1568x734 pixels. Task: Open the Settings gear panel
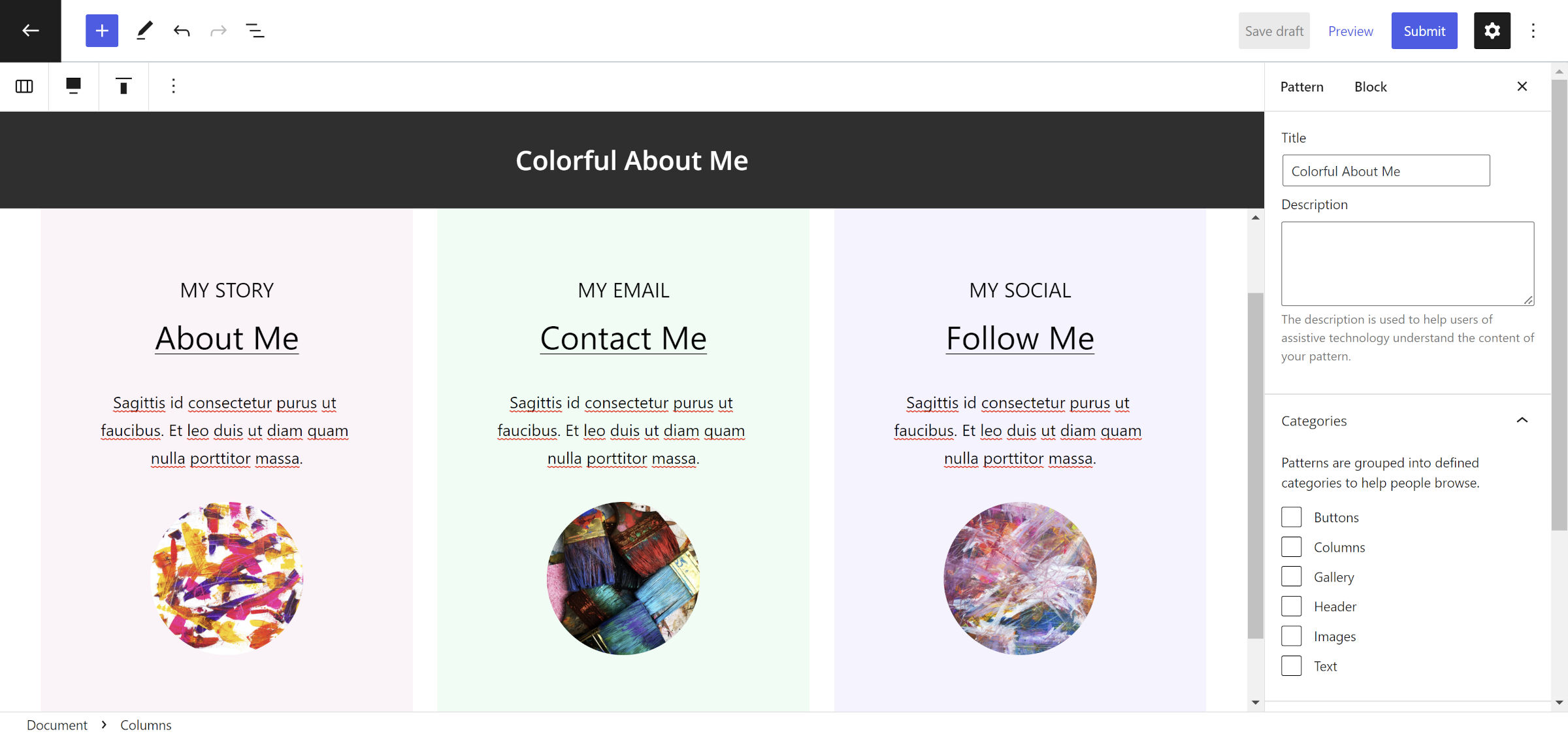click(1492, 30)
